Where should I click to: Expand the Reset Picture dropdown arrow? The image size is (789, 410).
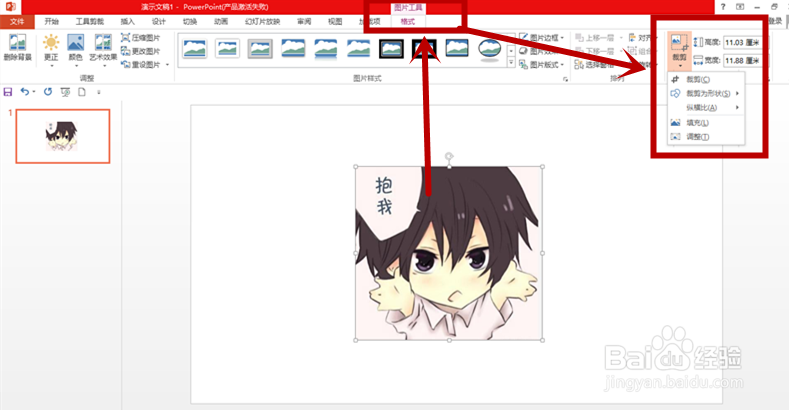click(x=167, y=65)
